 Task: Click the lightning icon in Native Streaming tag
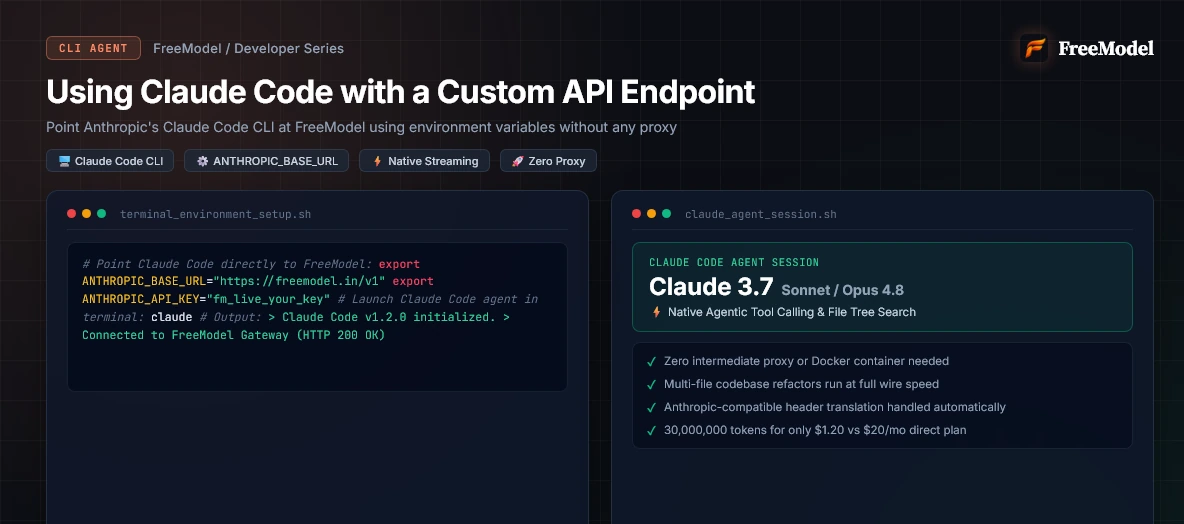point(378,161)
